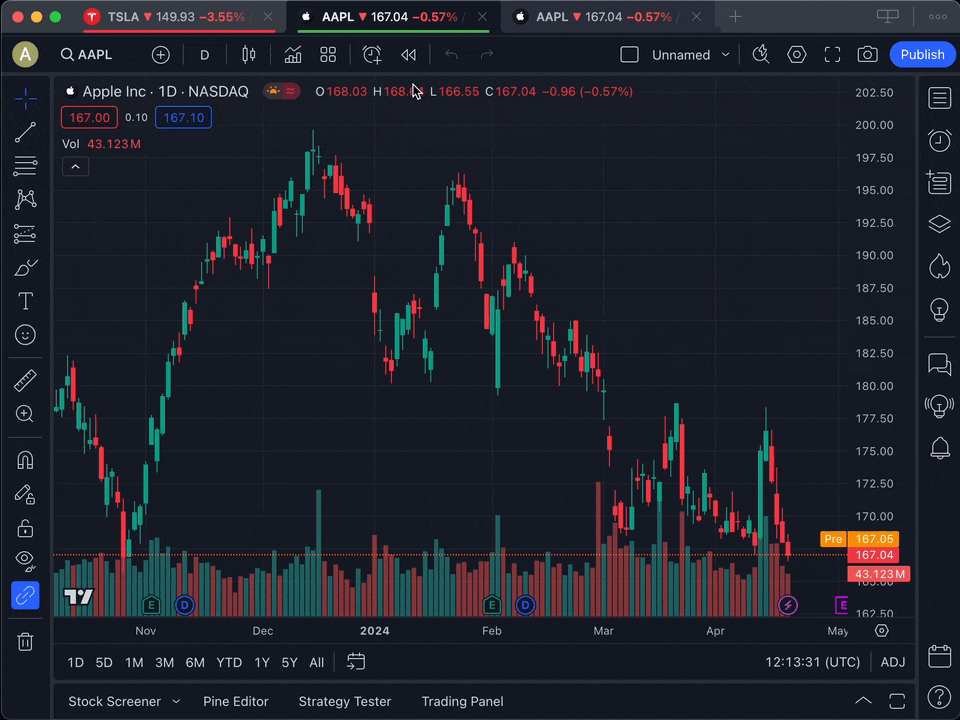The width and height of the screenshot is (960, 720).
Task: Open the emoji icons tool
Action: pyautogui.click(x=25, y=335)
